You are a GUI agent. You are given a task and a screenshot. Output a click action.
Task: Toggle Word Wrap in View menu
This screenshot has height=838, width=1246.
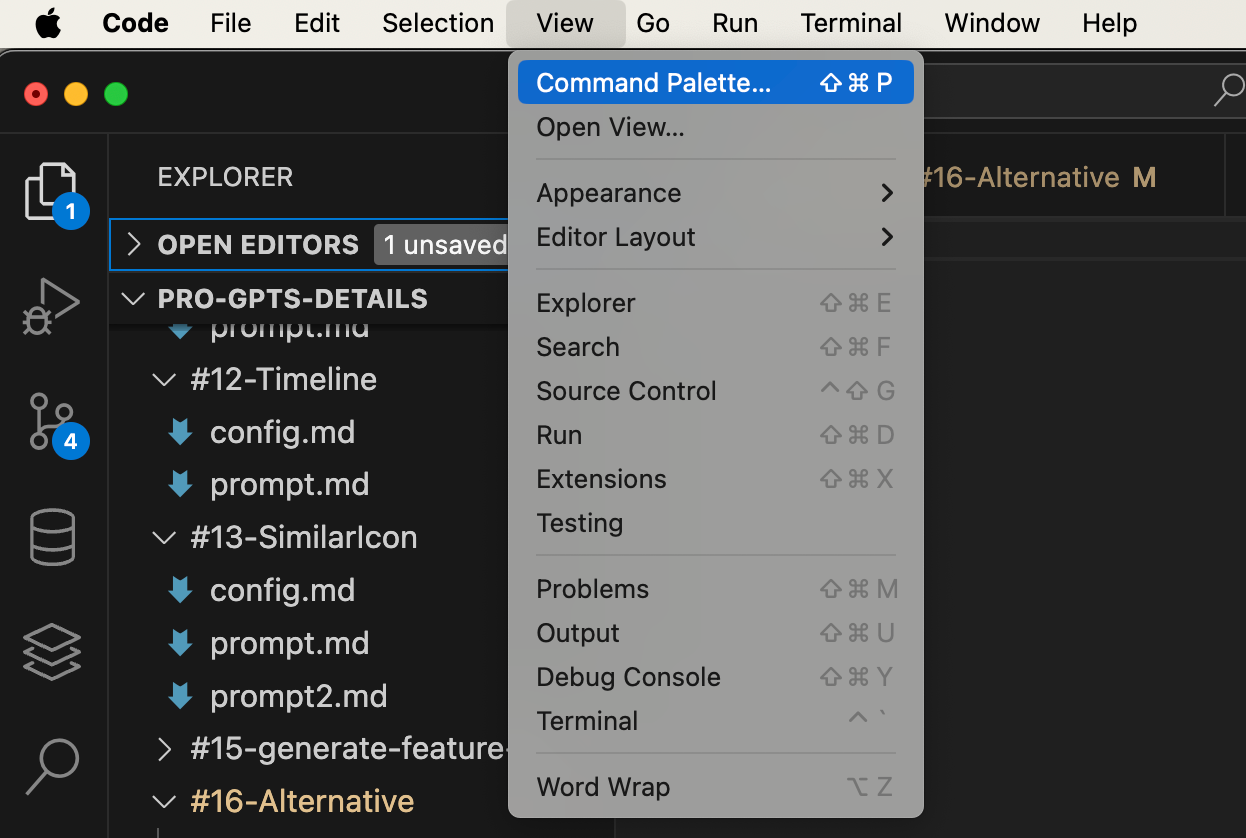[x=603, y=787]
